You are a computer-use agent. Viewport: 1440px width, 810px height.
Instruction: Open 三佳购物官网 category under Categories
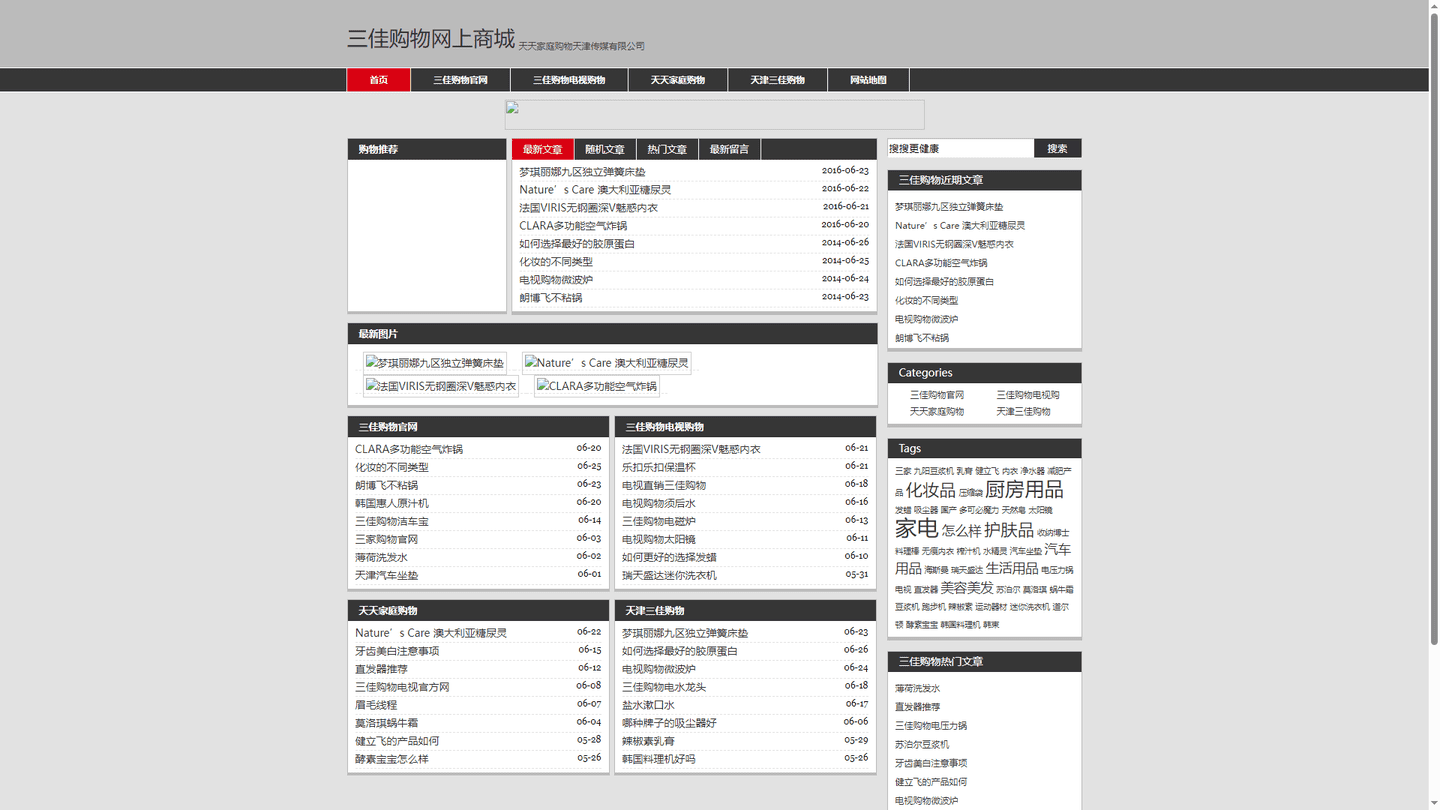937,395
